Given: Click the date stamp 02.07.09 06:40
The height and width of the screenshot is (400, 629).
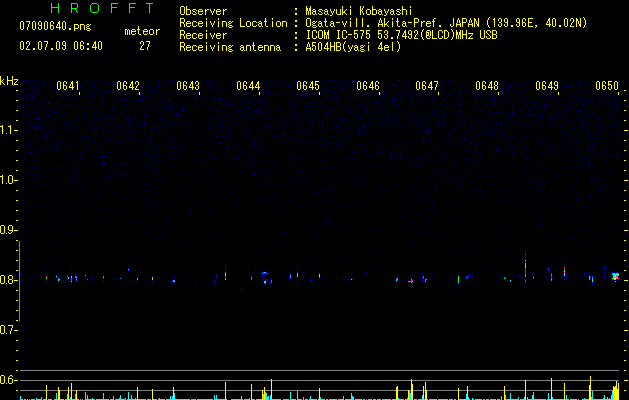Looking at the screenshot, I should (x=61, y=46).
